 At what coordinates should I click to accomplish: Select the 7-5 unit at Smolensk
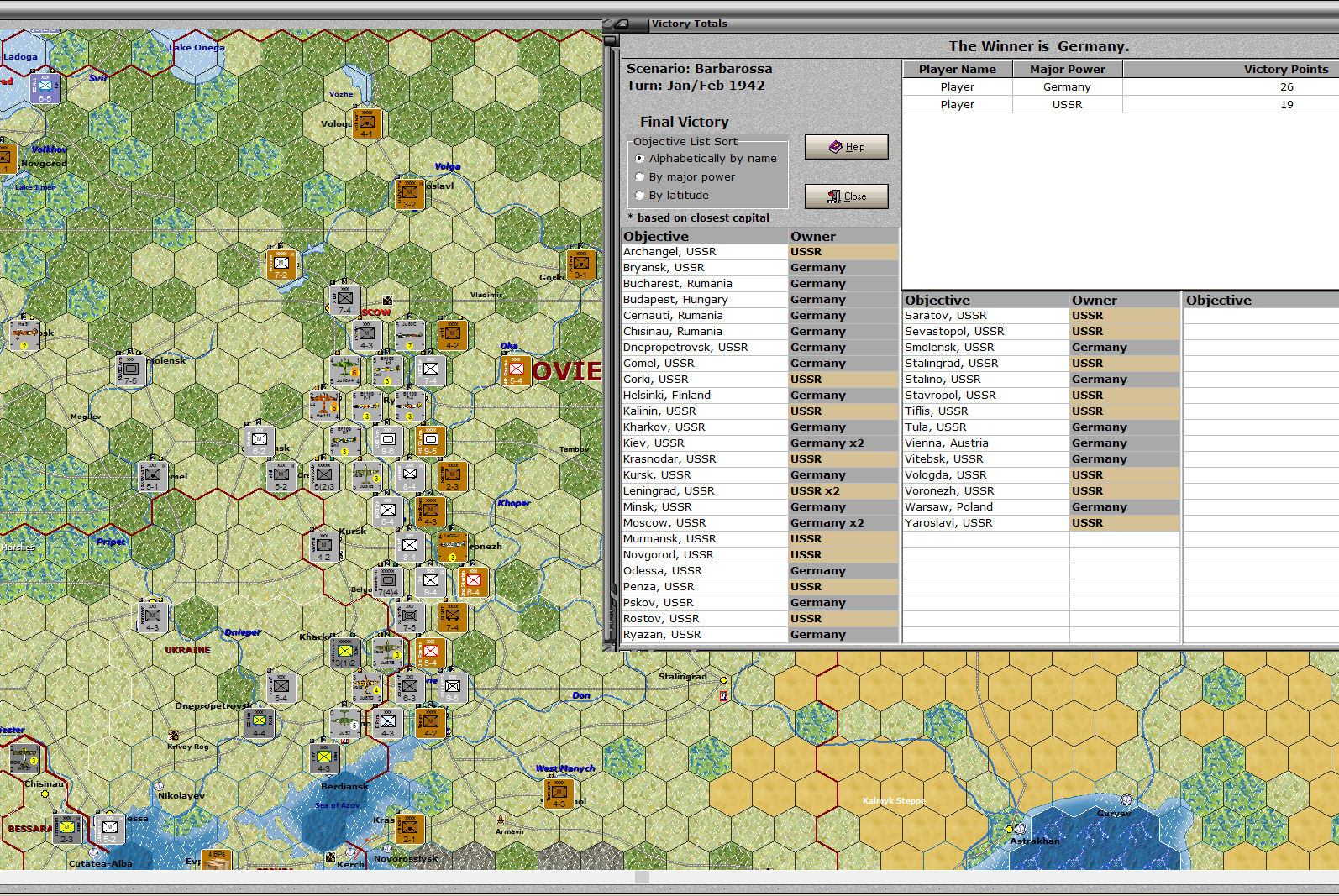coord(131,370)
